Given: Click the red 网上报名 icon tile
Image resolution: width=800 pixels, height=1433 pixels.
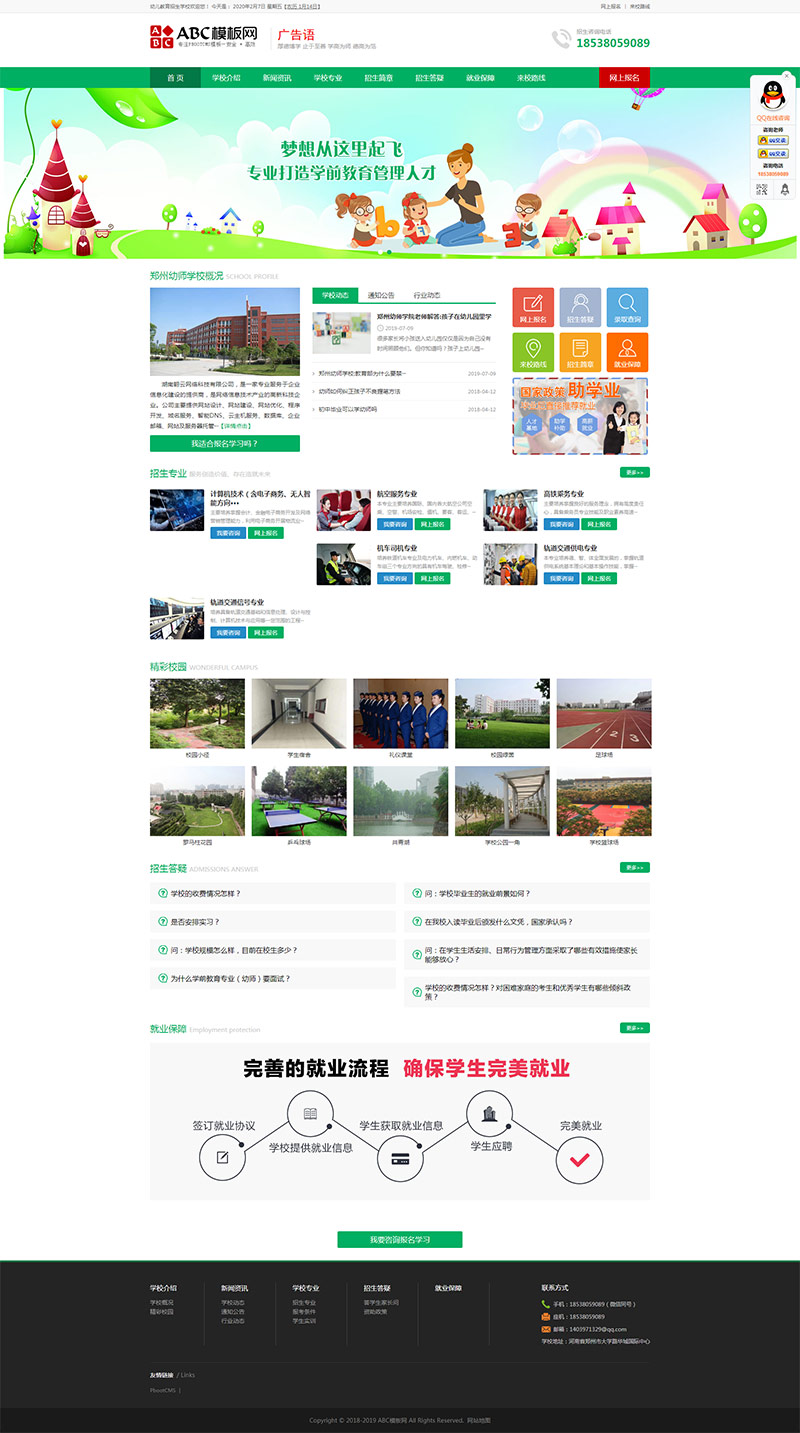Looking at the screenshot, I should (x=533, y=307).
